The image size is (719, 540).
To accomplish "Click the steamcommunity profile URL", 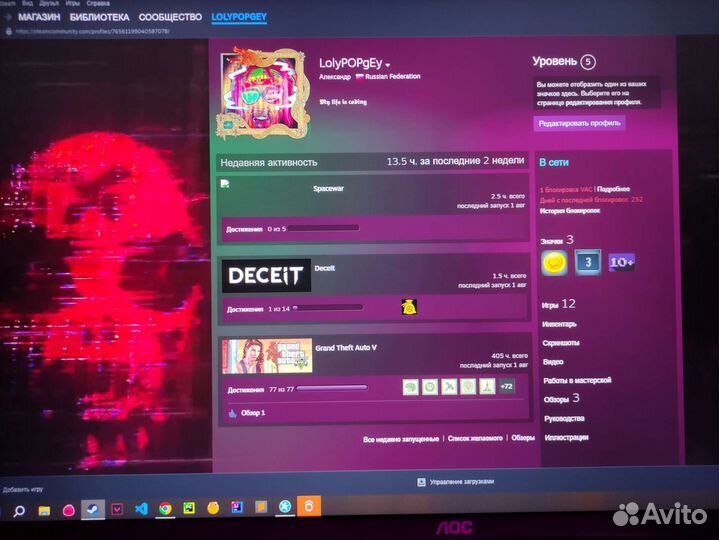I will (x=93, y=31).
